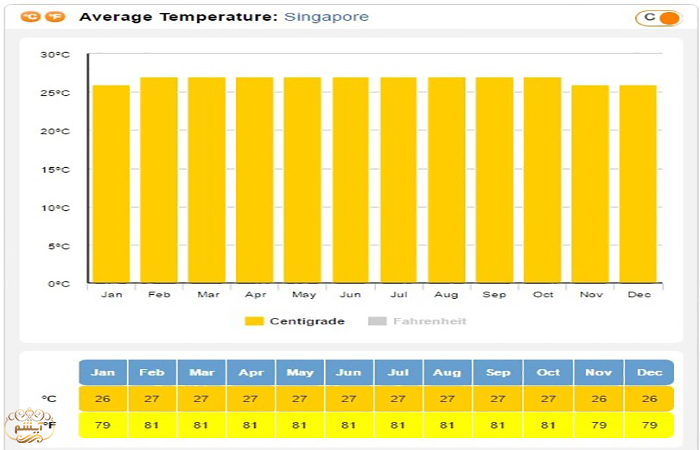Click the Sep Fahrenheit value cell 81
The image size is (700, 450).
pos(499,425)
